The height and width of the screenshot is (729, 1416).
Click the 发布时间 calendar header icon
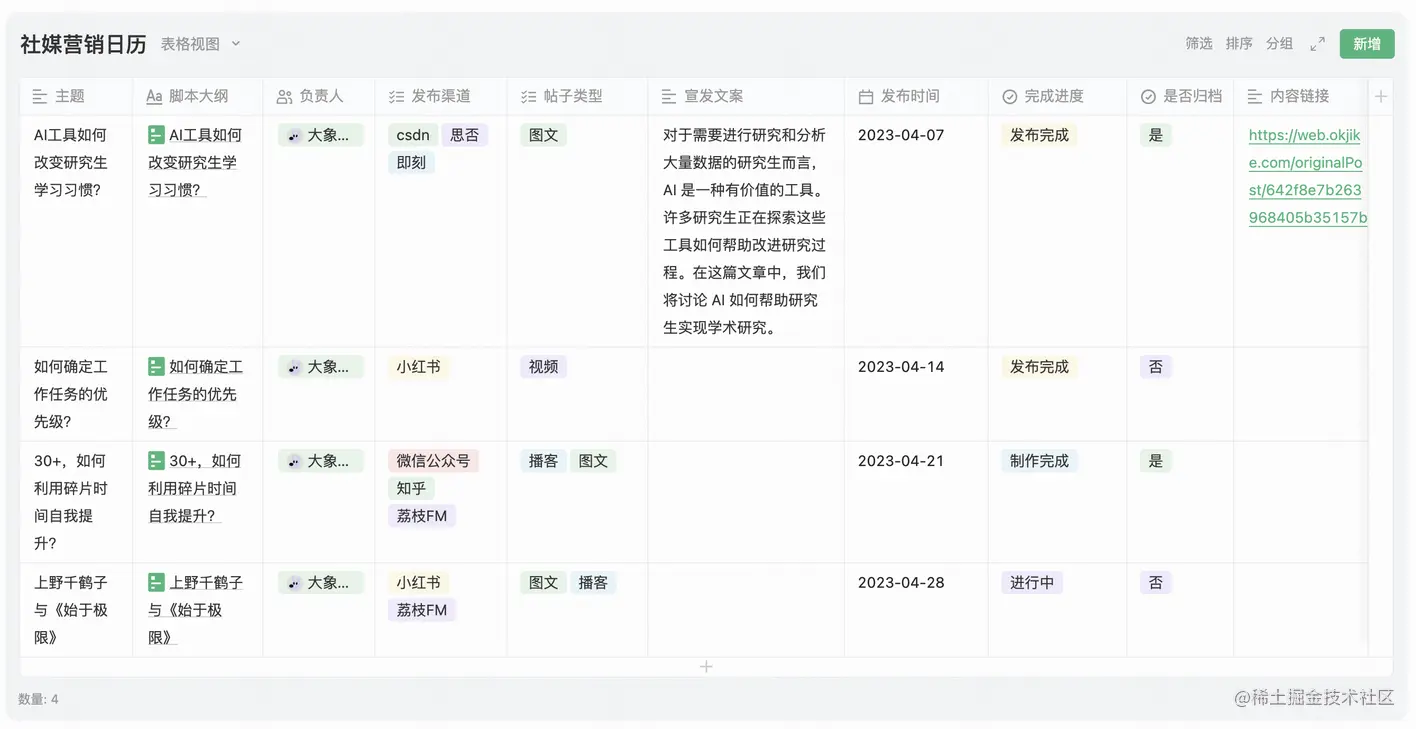(x=866, y=97)
